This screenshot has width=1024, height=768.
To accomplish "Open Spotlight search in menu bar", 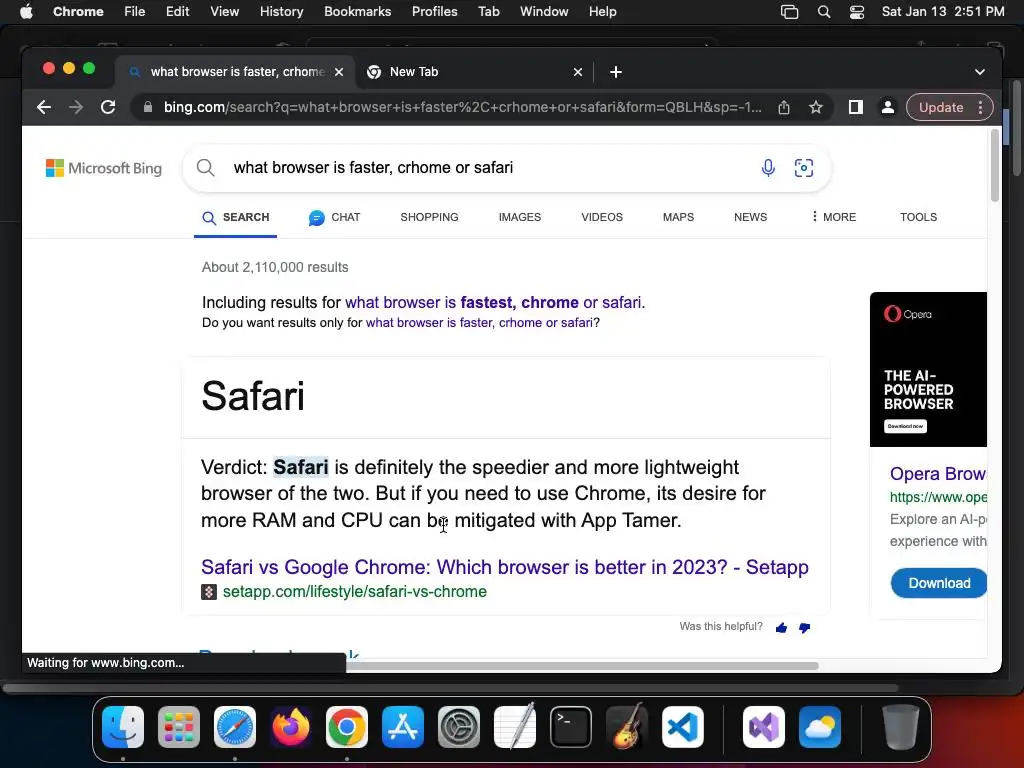I will tap(824, 12).
